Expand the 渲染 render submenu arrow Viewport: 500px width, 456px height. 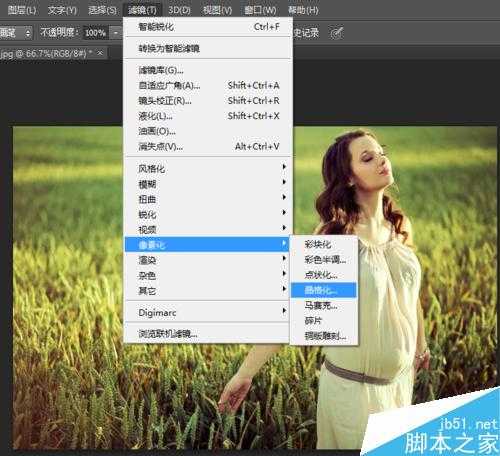click(x=284, y=258)
